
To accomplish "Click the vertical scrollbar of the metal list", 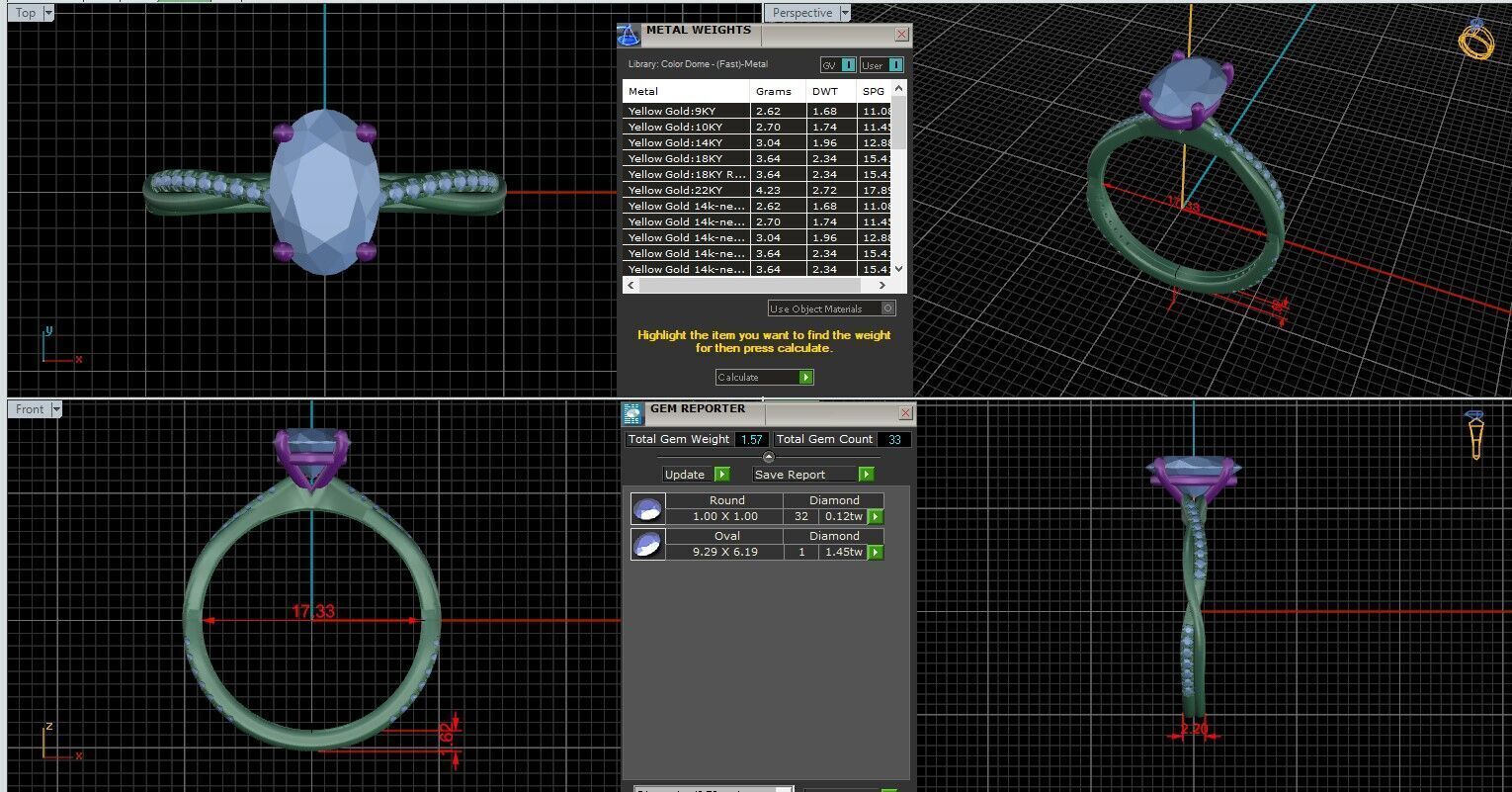I will [x=898, y=124].
